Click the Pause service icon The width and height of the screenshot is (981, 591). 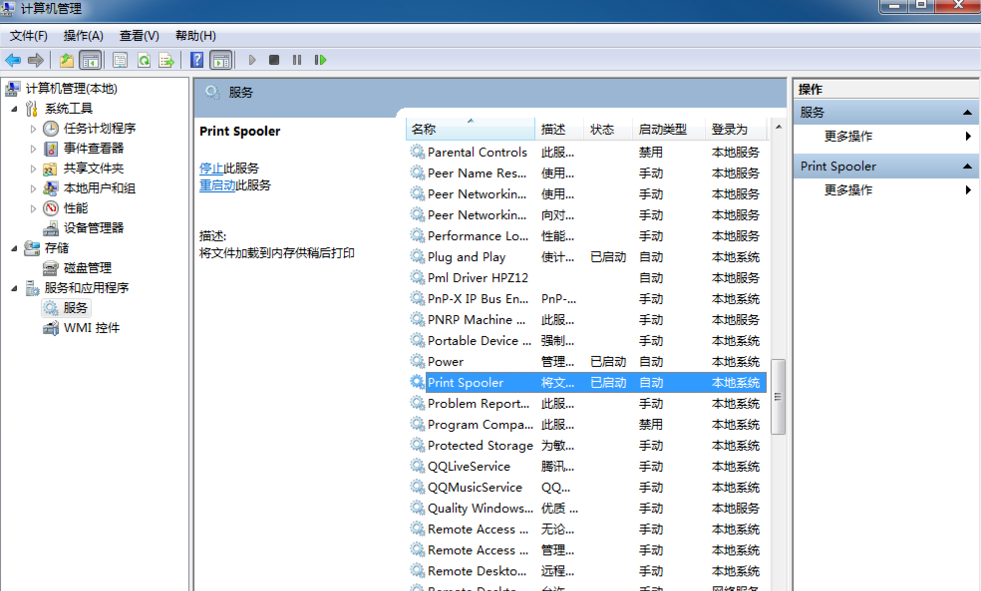click(297, 60)
